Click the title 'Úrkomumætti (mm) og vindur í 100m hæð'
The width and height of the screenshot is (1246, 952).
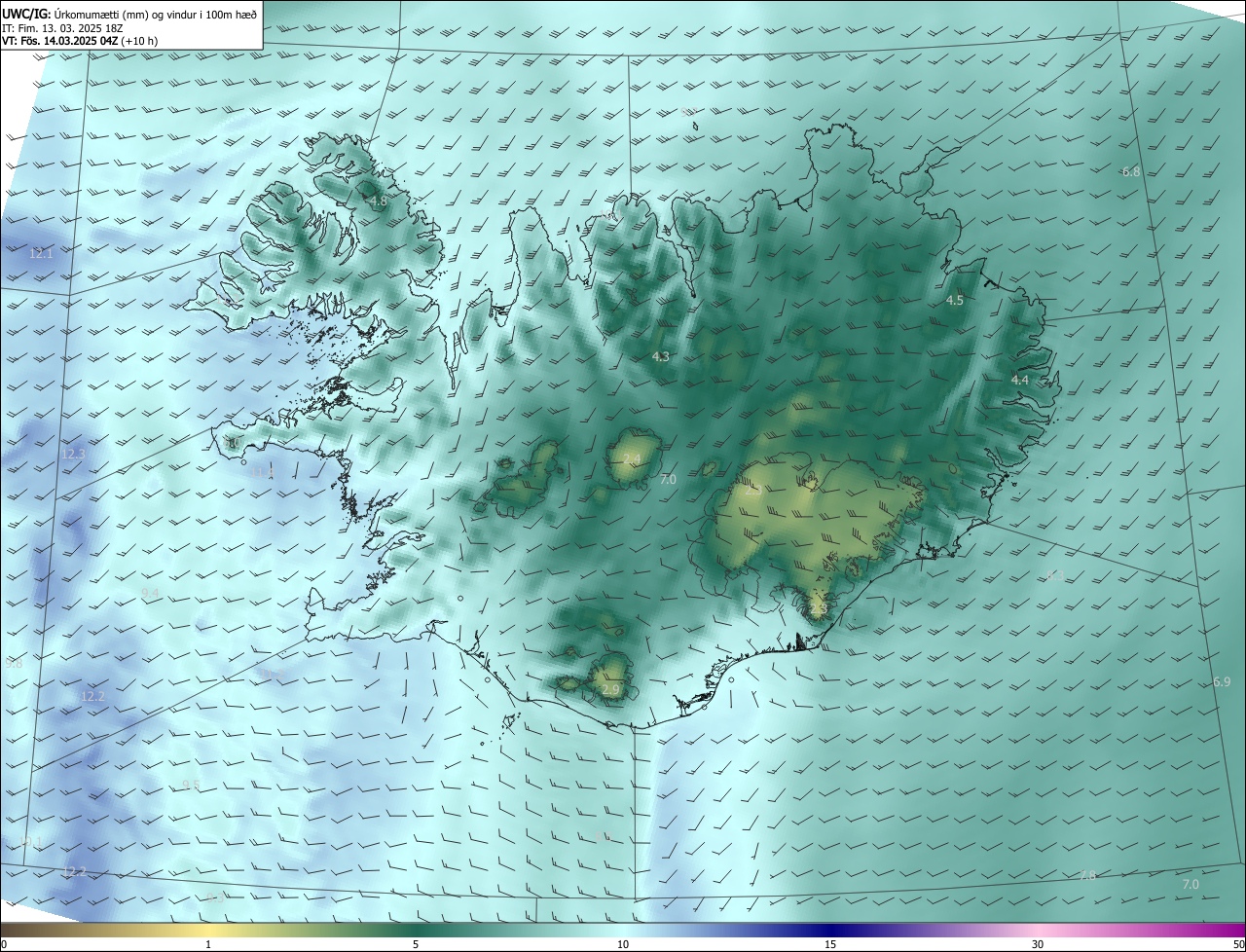point(157,14)
